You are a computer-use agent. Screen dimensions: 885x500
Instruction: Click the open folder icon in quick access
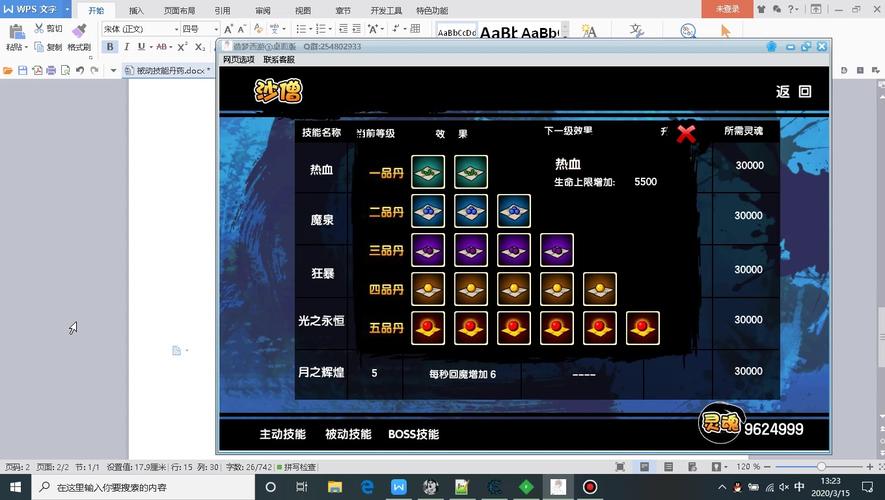coord(8,71)
